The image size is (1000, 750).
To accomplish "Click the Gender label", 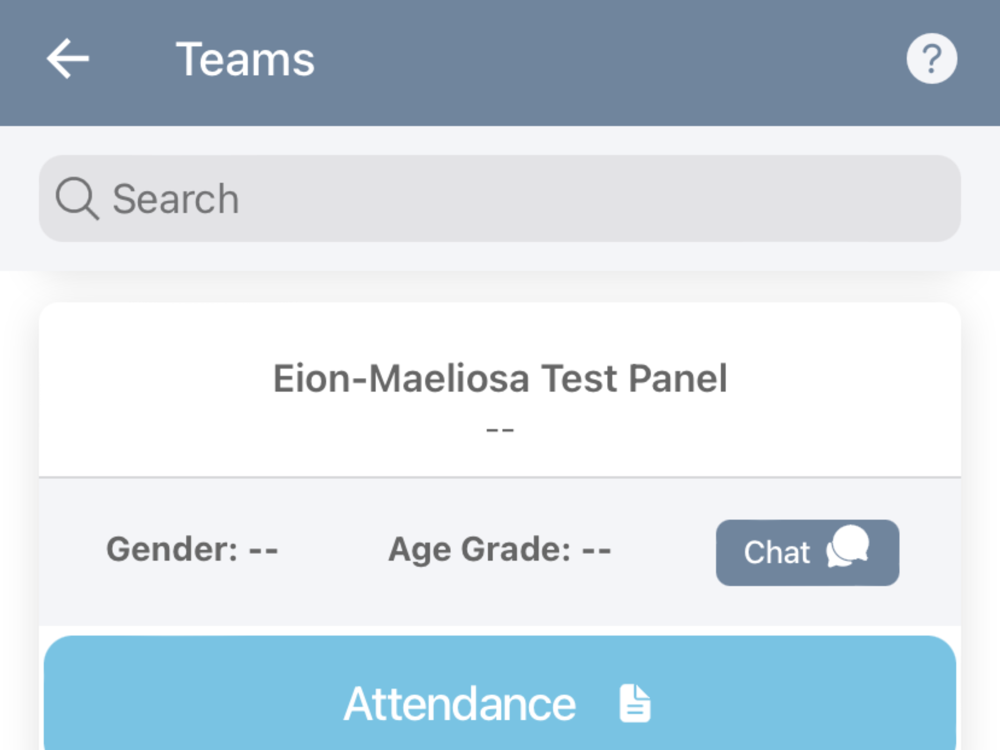I will [x=170, y=549].
